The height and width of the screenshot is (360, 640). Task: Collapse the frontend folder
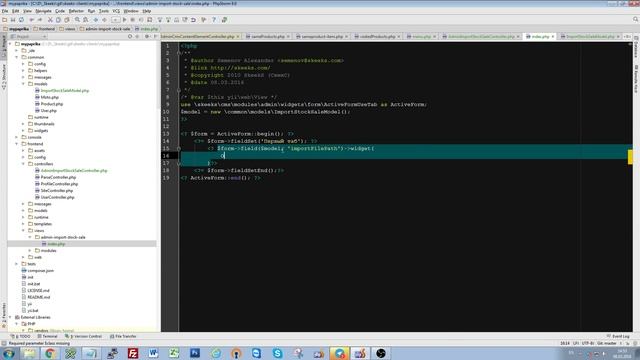pos(17,144)
